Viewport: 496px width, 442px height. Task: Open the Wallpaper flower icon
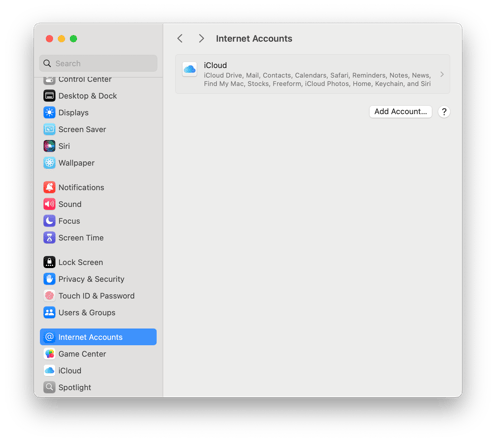(x=49, y=163)
